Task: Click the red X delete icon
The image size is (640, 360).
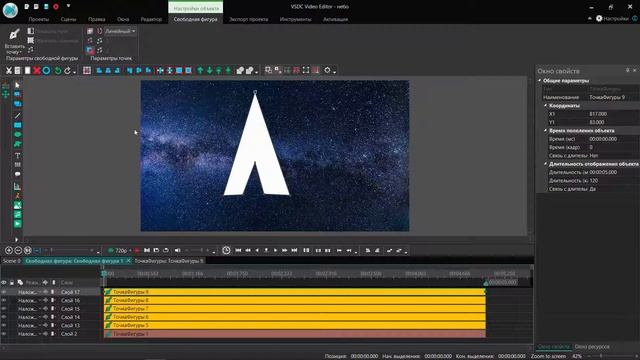Action: pos(37,71)
